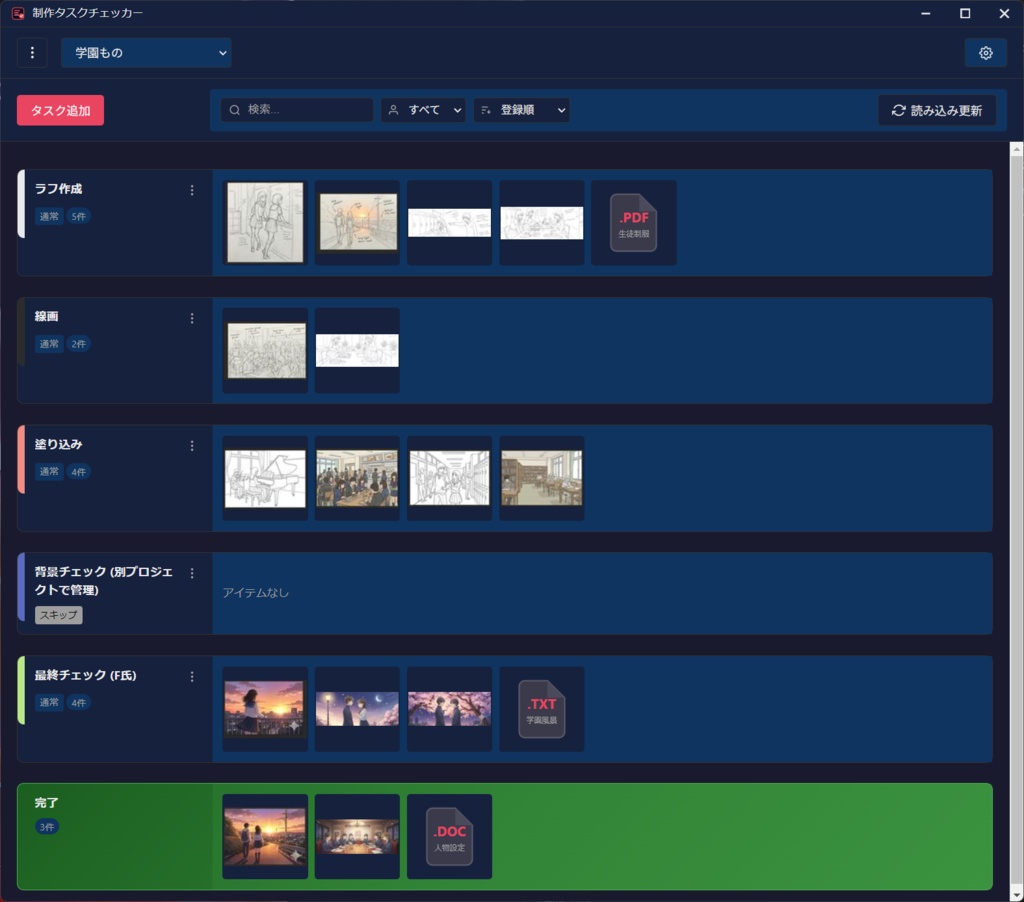This screenshot has height=902, width=1024.
Task: Select the 完了 section title
Action: pos(46,803)
